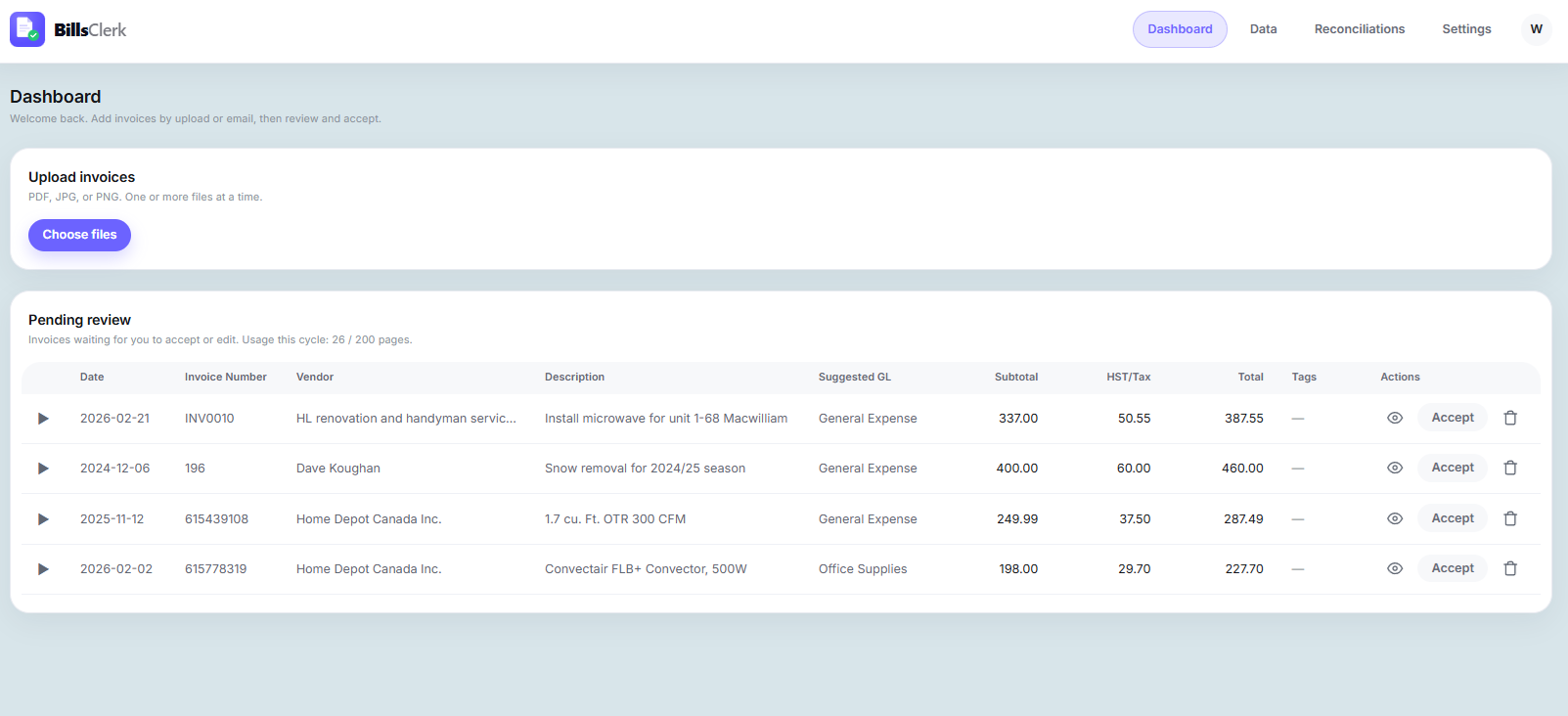Open the Reconciliations tab
Image resolution: width=1568 pixels, height=716 pixels.
(x=1359, y=29)
